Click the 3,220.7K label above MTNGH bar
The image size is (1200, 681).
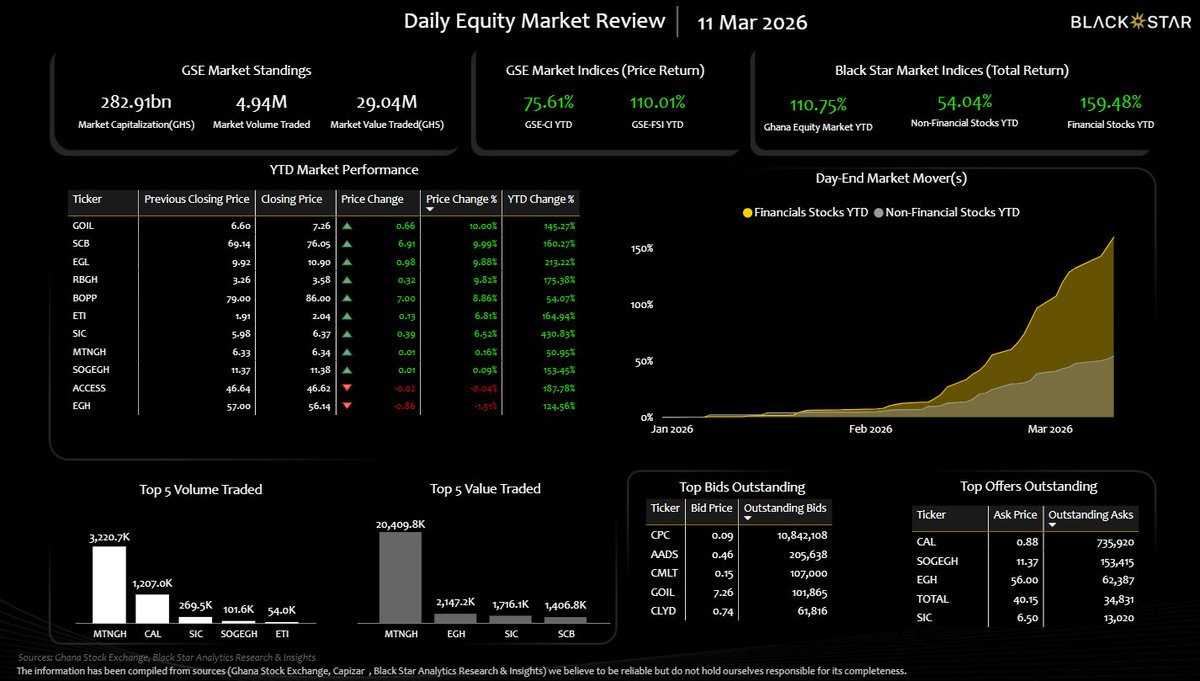point(109,537)
